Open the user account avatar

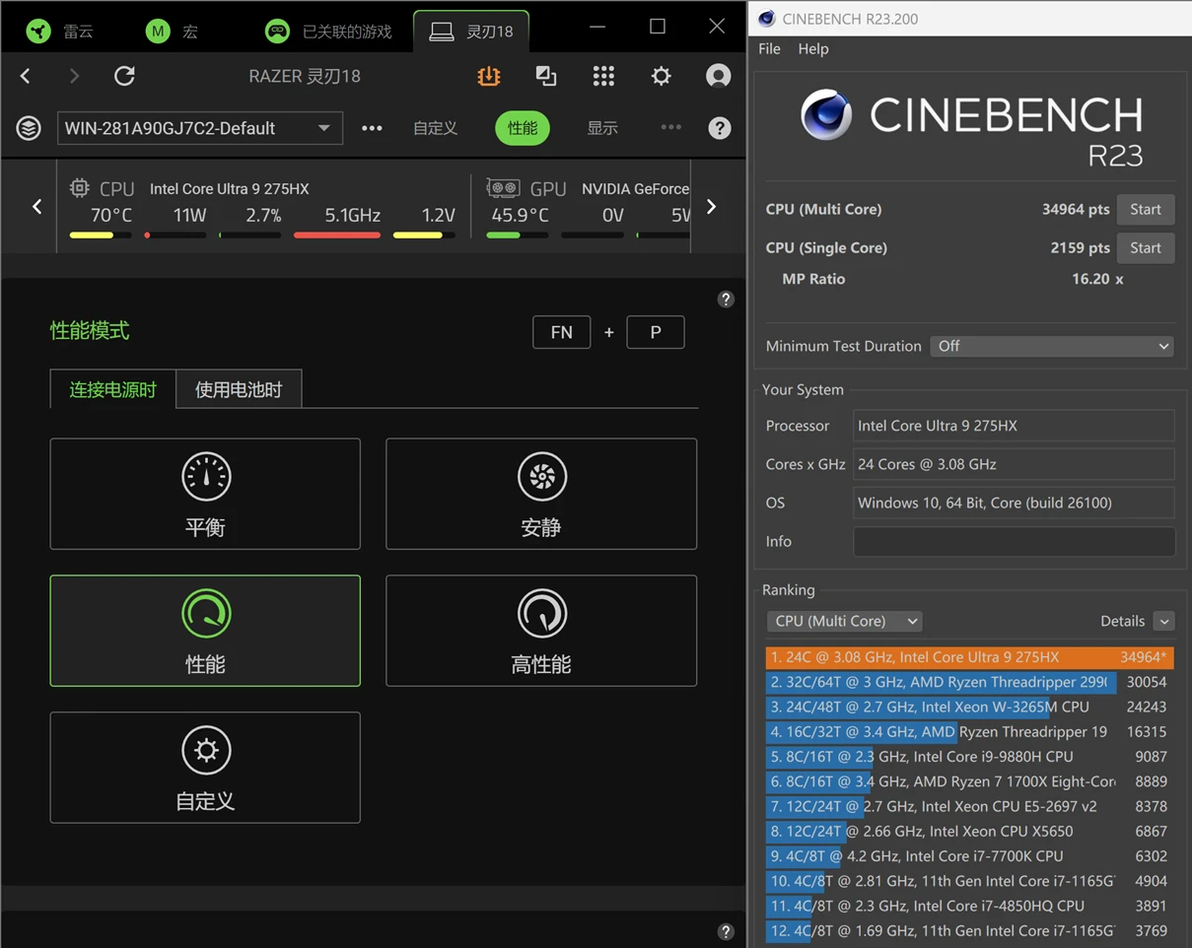[718, 76]
